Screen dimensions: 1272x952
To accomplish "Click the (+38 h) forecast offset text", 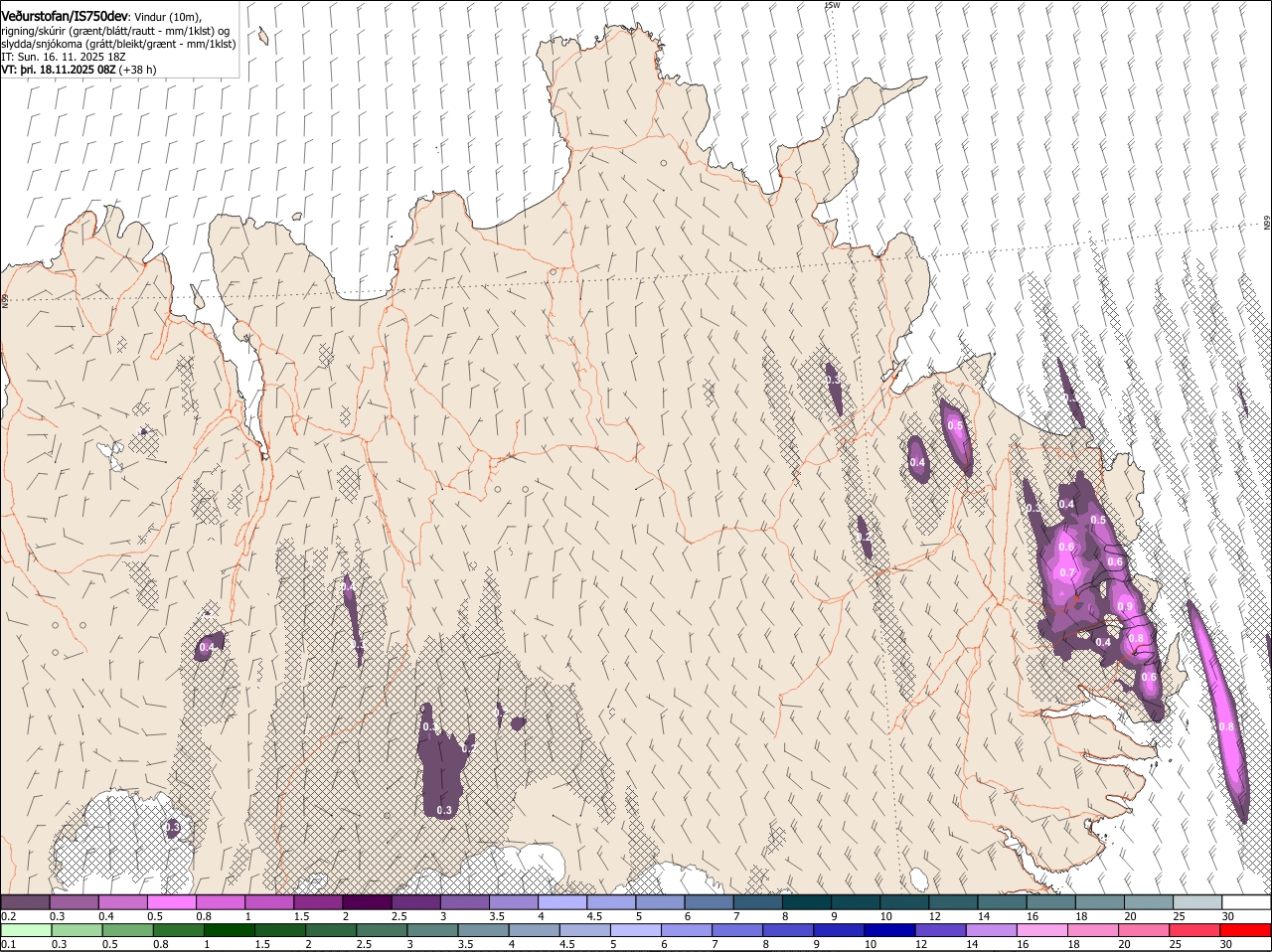I will point(137,70).
